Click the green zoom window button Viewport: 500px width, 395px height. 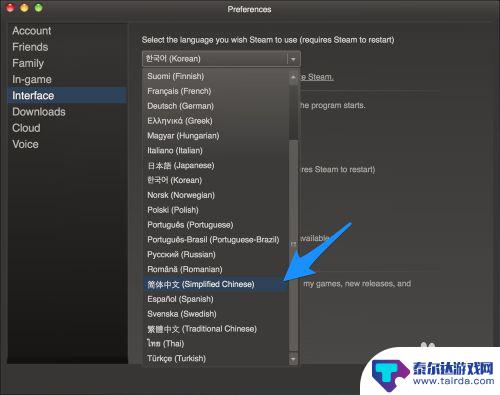tap(39, 8)
